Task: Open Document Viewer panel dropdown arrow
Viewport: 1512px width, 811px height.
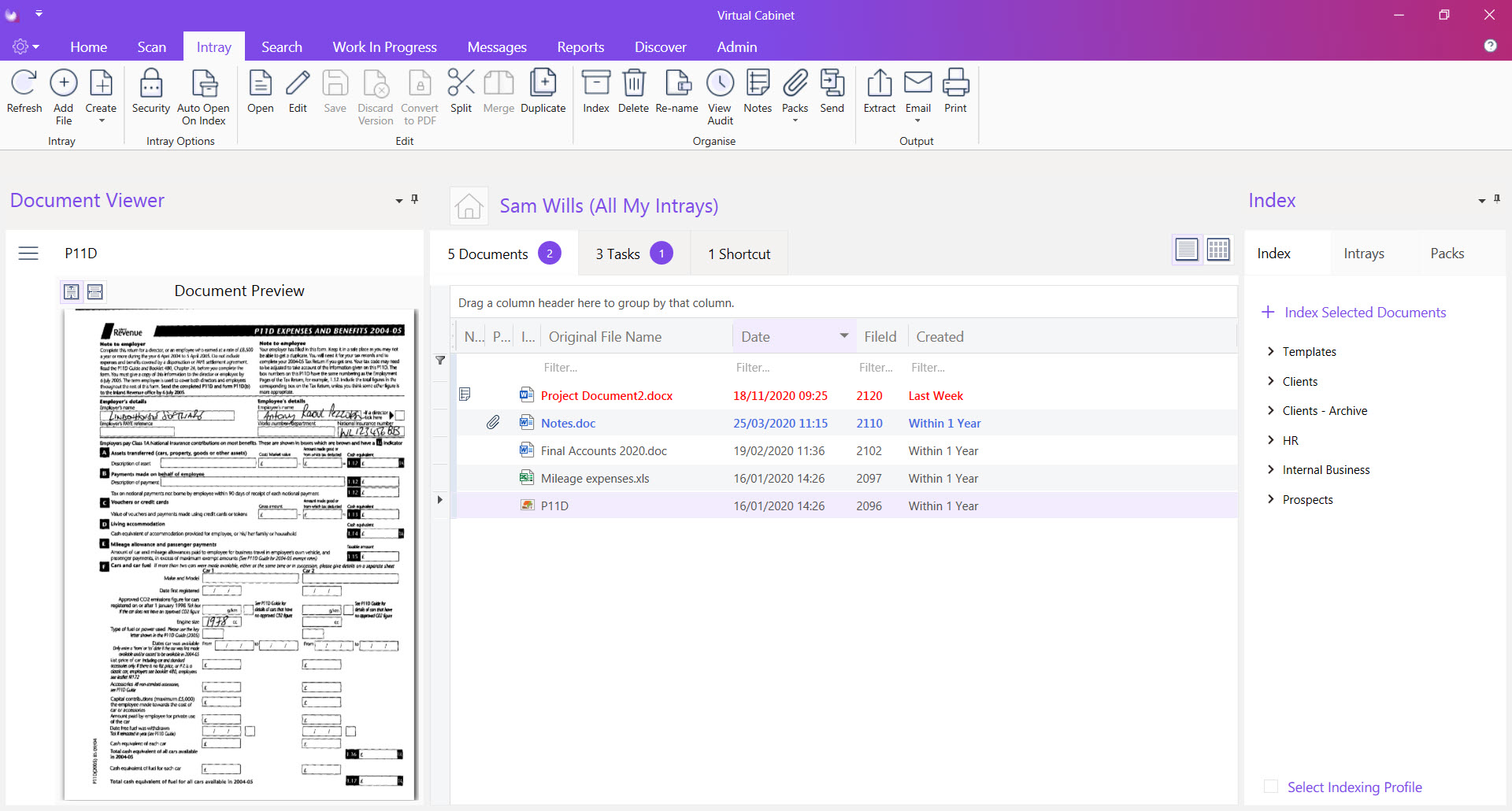Action: (398, 201)
